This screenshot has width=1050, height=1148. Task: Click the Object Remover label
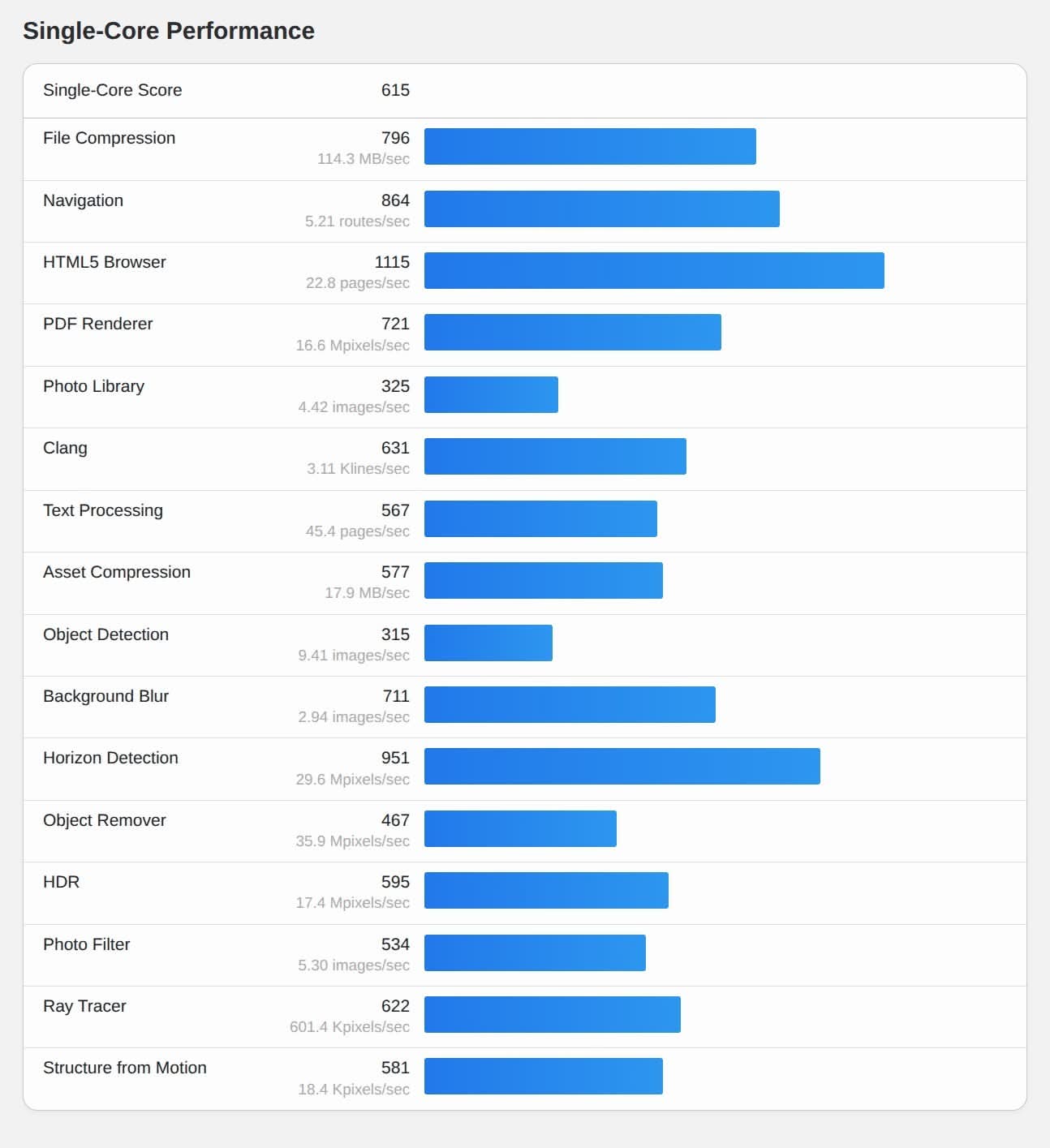point(104,820)
